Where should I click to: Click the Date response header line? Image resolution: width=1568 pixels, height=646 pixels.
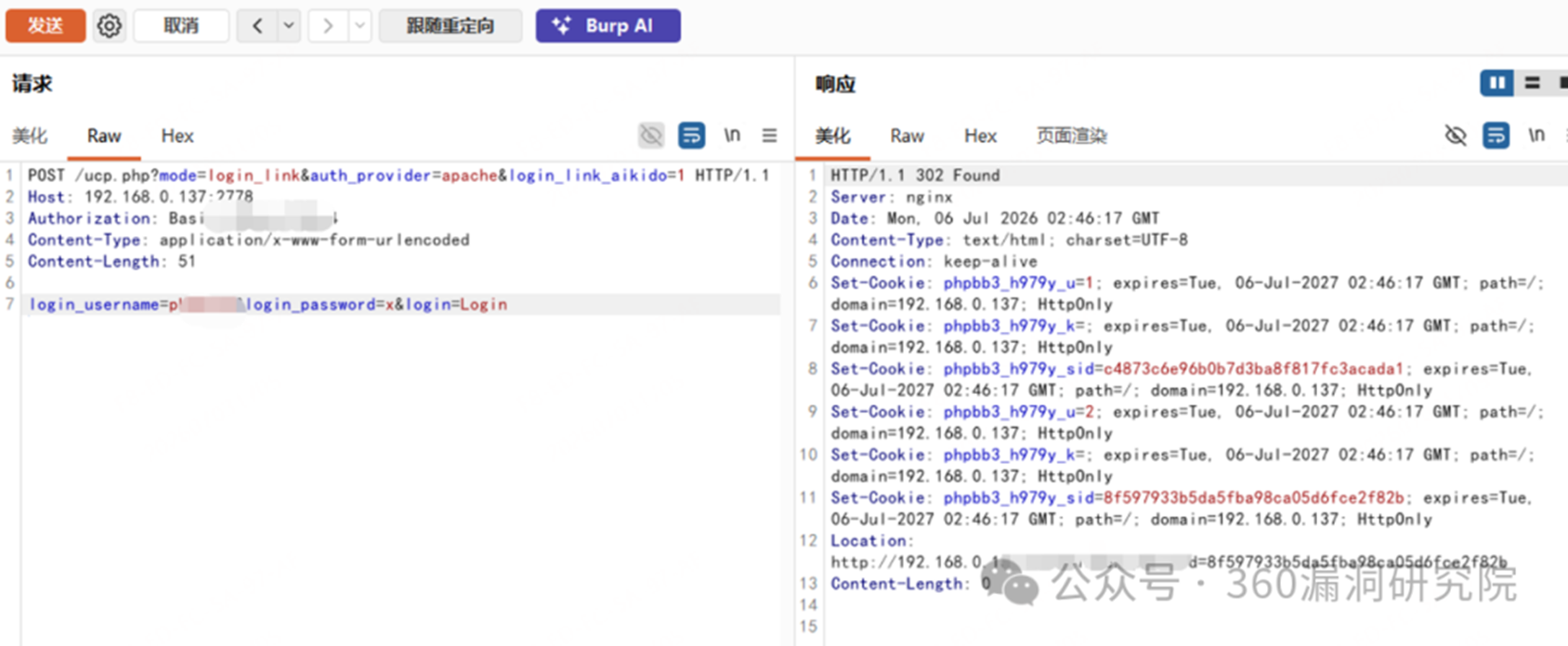pos(995,218)
